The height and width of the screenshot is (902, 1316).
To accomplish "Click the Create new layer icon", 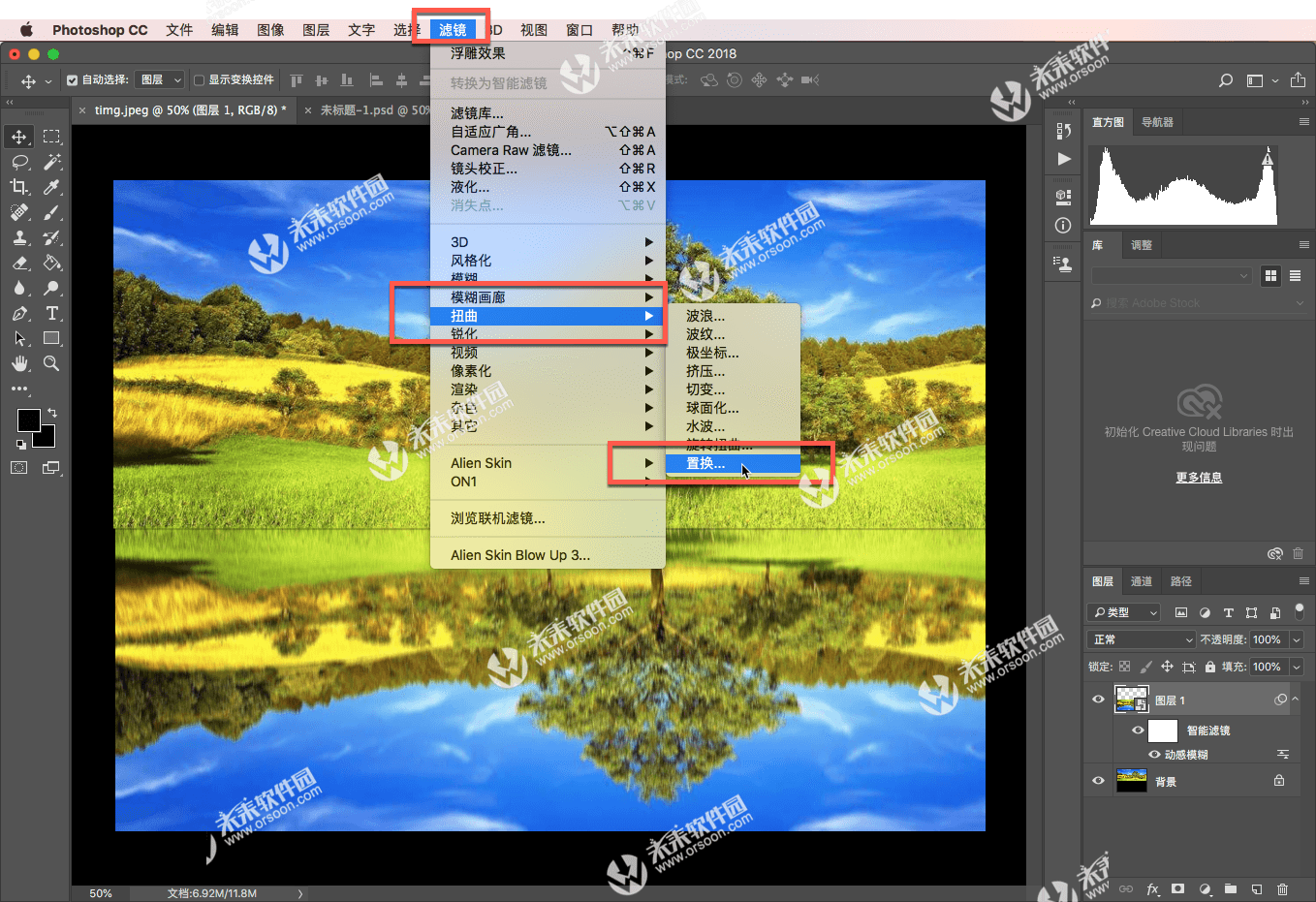I will tap(1256, 888).
